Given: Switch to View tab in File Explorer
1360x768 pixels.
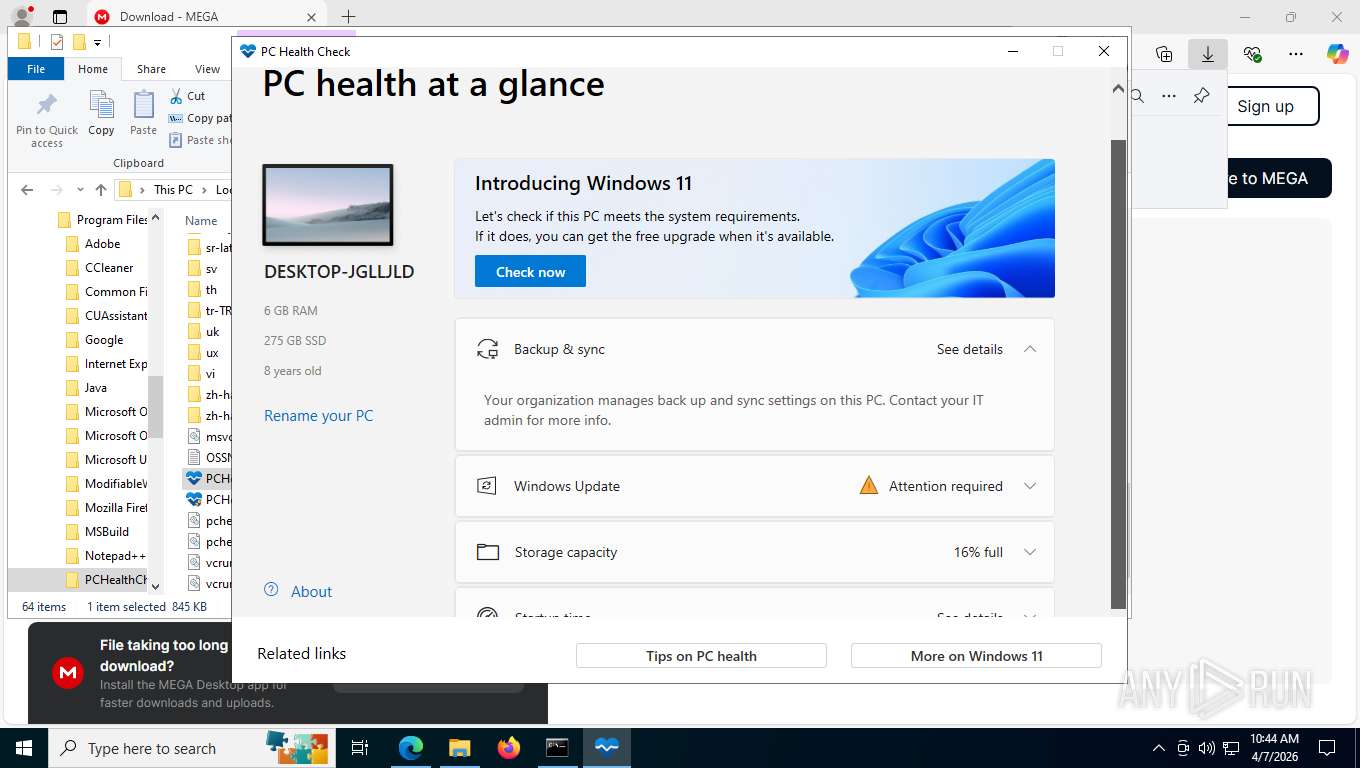Looking at the screenshot, I should click(x=207, y=69).
